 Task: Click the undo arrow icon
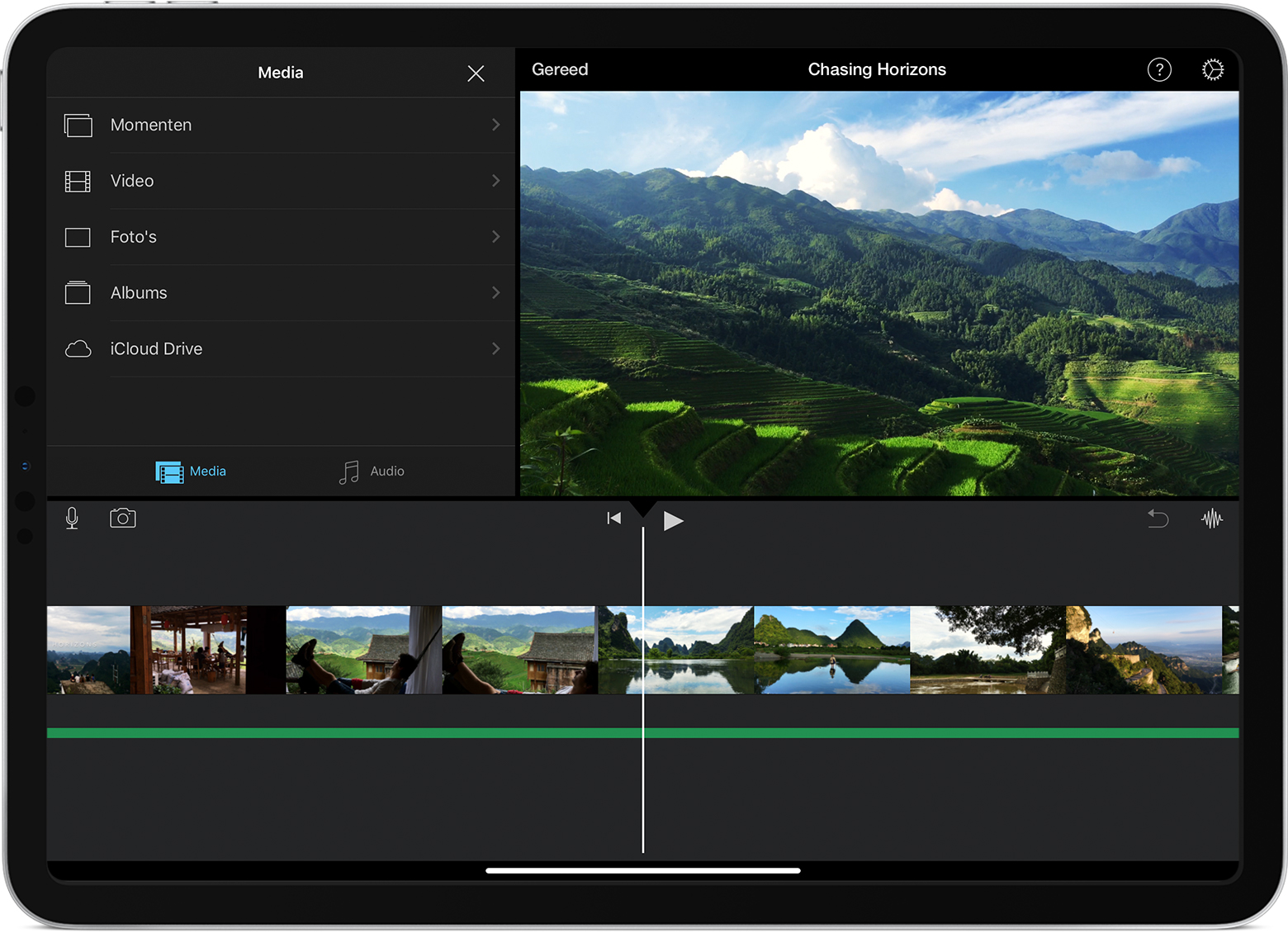[1158, 519]
